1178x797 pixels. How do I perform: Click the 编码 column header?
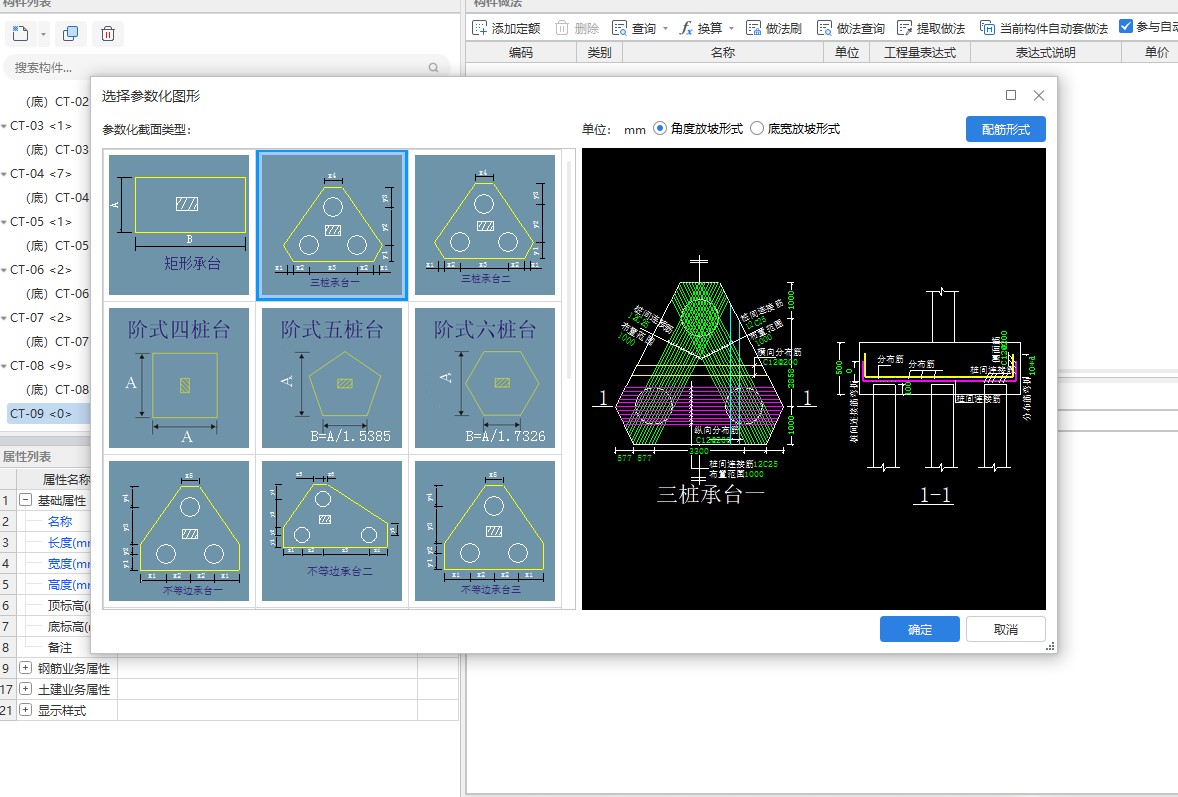[x=521, y=53]
